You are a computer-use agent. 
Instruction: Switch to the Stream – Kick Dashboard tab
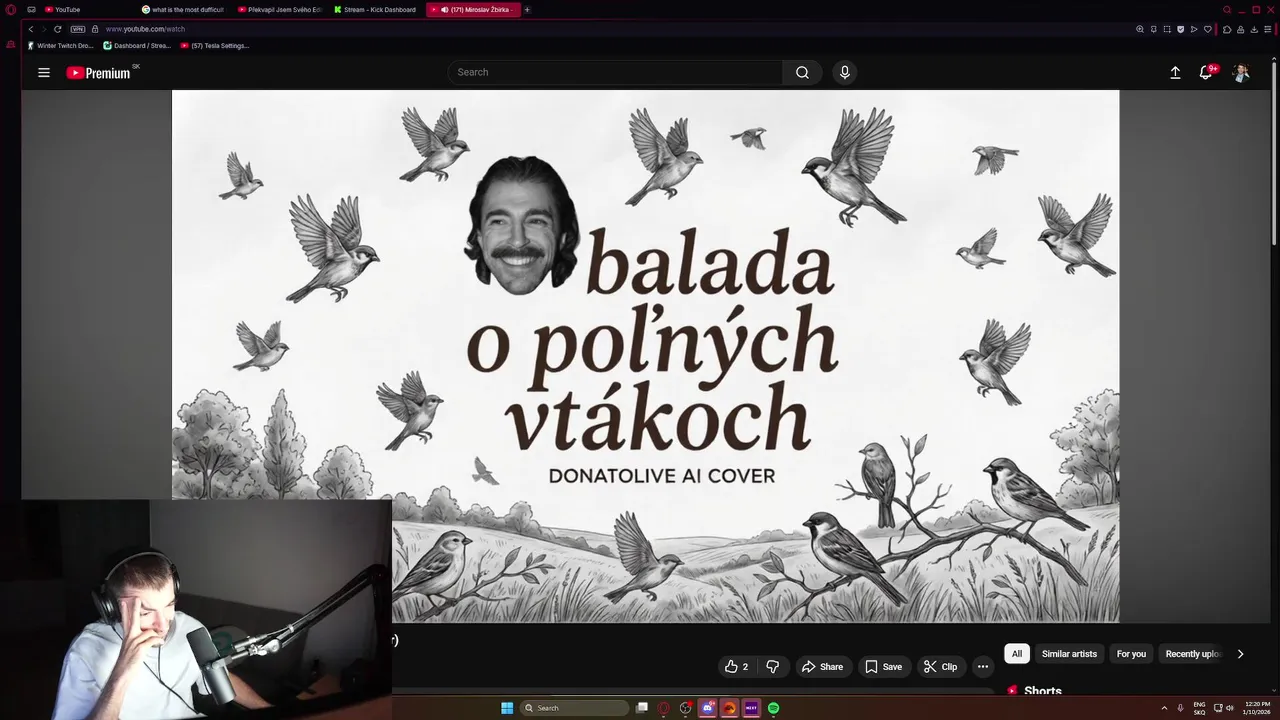[375, 9]
